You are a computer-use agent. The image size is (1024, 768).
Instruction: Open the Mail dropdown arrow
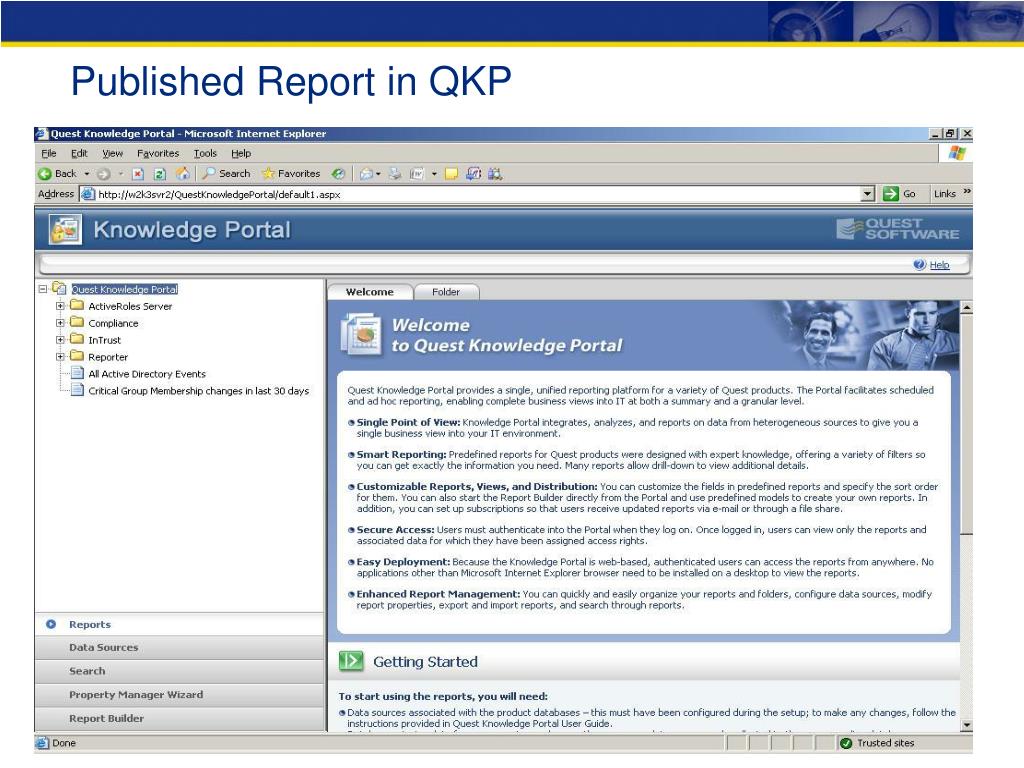378,174
